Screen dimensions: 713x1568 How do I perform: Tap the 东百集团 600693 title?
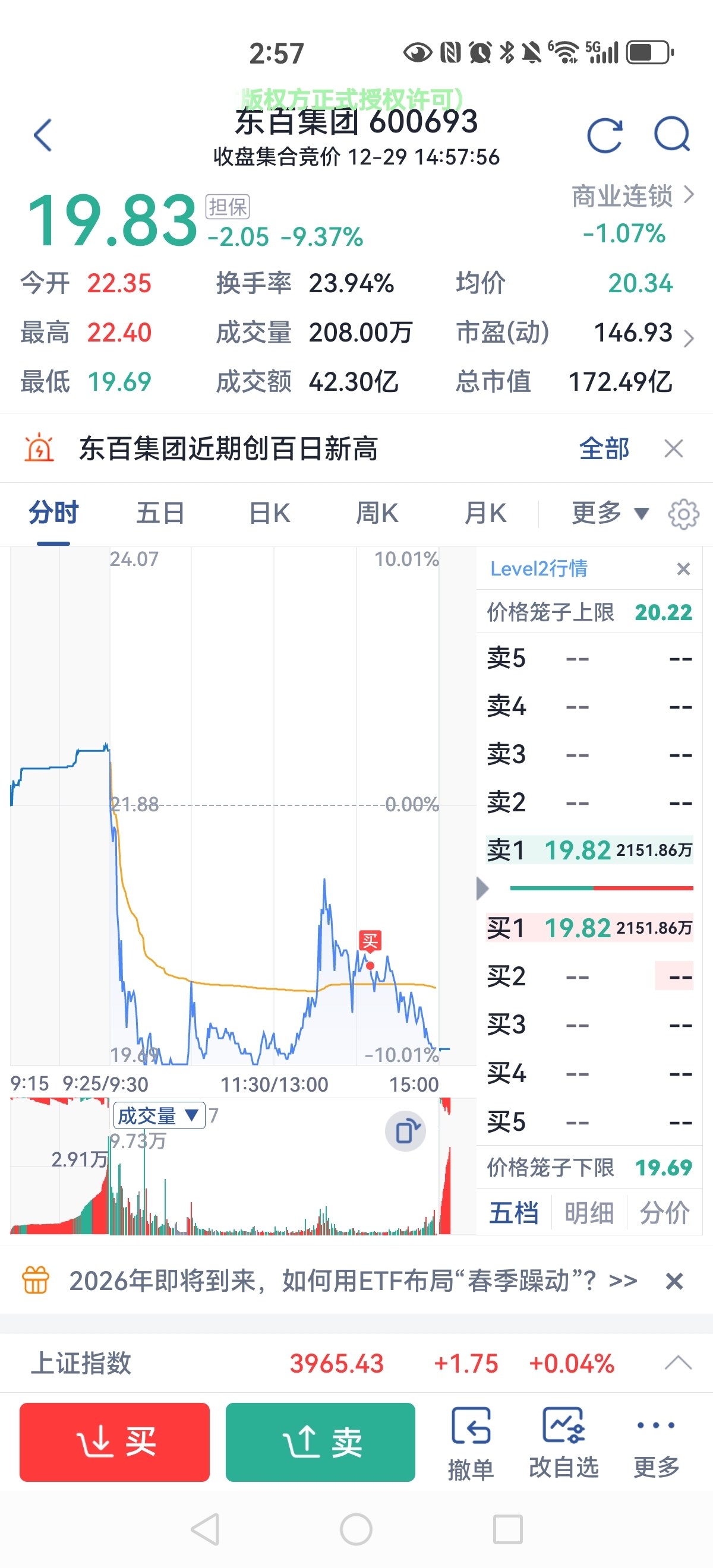pyautogui.click(x=356, y=121)
